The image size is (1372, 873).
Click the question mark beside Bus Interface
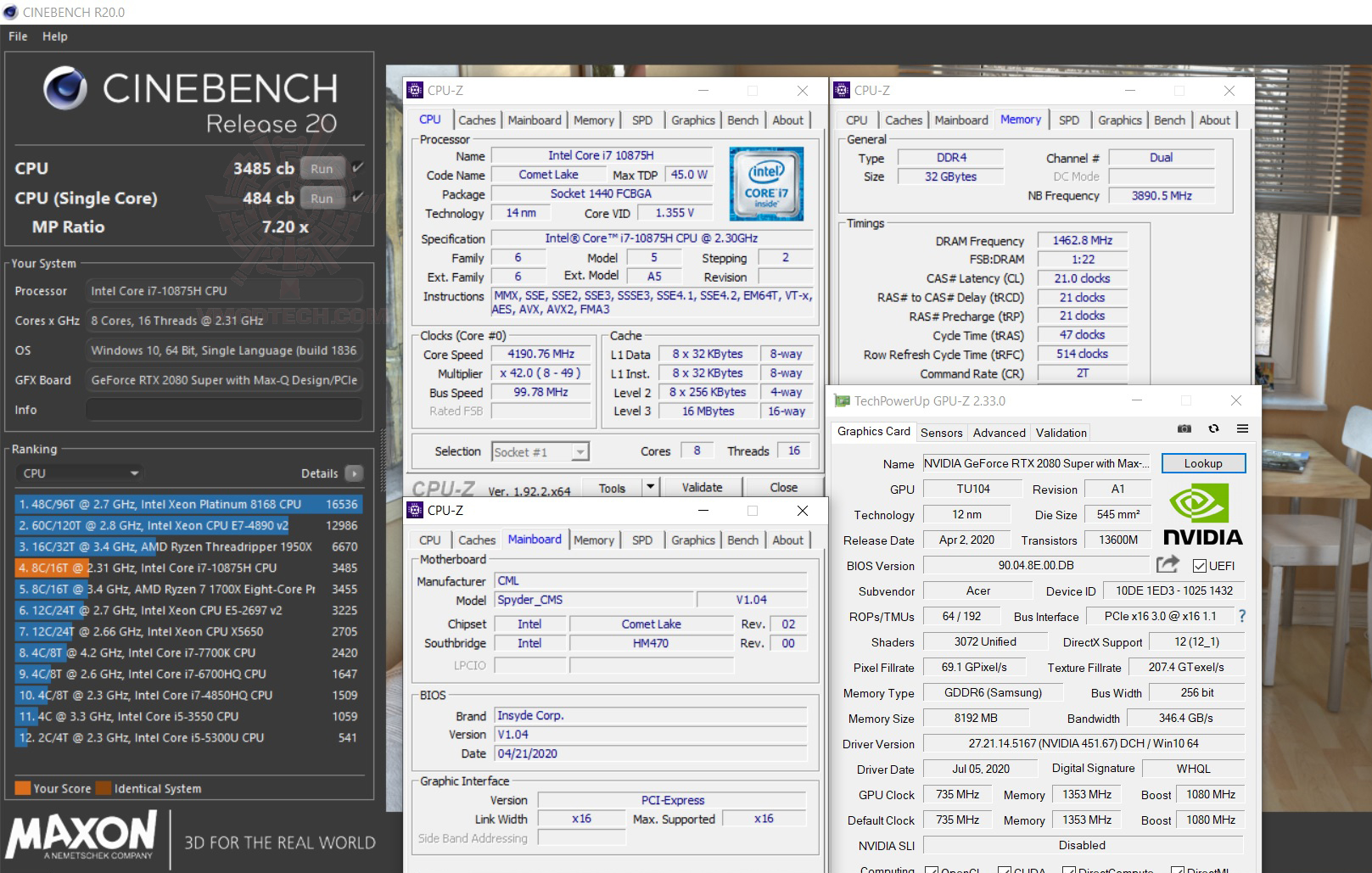[x=1242, y=616]
